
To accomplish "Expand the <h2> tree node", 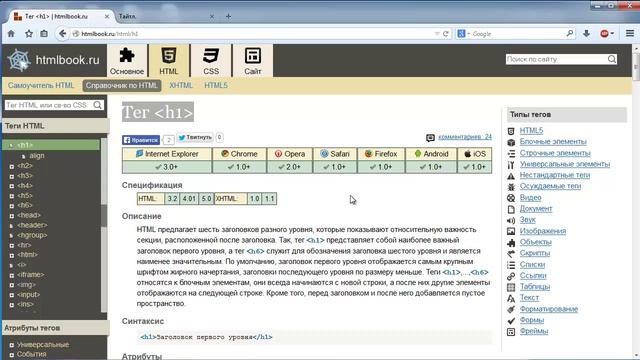I will (12, 166).
